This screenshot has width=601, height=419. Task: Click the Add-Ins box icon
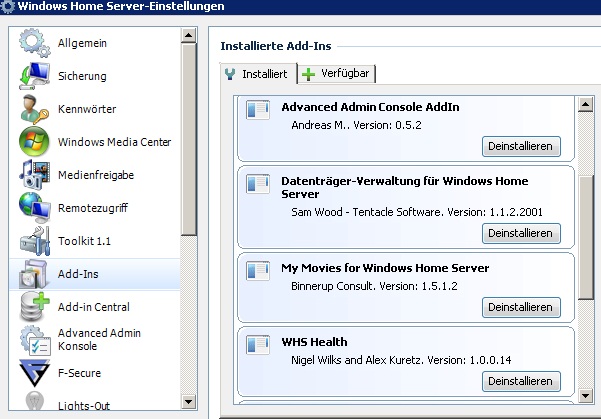click(34, 274)
